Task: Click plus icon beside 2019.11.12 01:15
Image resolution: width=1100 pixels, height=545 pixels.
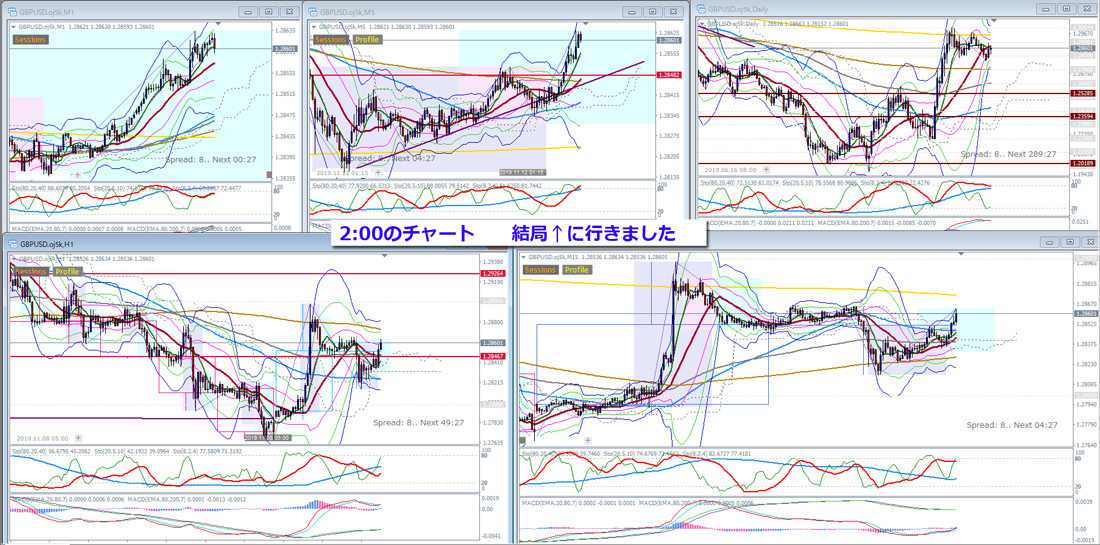Action: (x=378, y=172)
